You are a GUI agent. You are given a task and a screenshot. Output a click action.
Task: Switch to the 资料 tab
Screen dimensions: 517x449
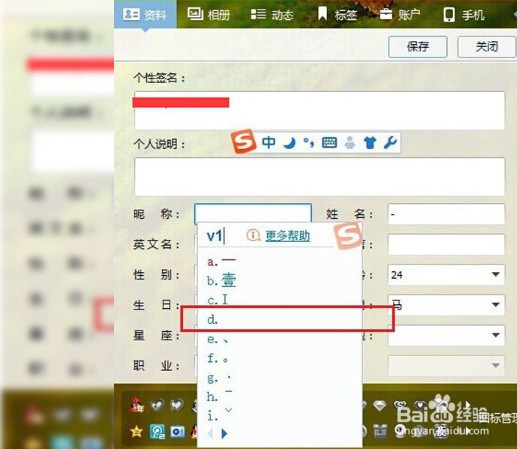145,14
